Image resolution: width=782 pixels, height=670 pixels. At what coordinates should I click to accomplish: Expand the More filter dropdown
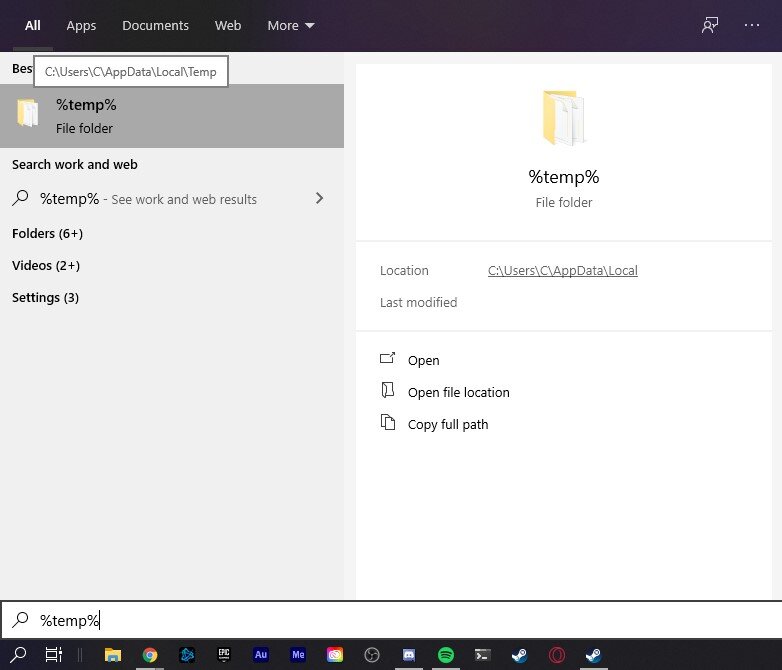click(290, 25)
